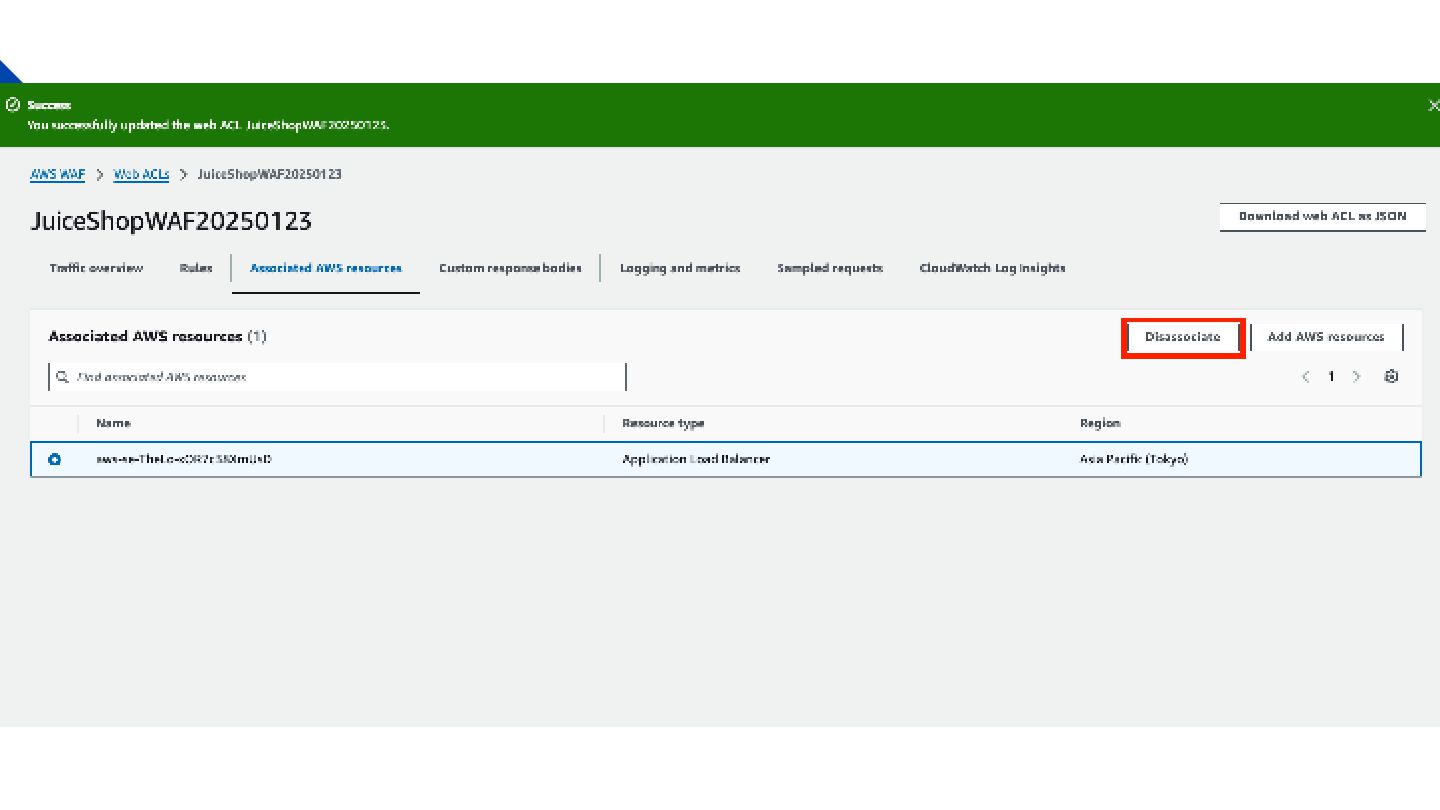Open the Custom response bodies tab
1440x810 pixels.
510,268
